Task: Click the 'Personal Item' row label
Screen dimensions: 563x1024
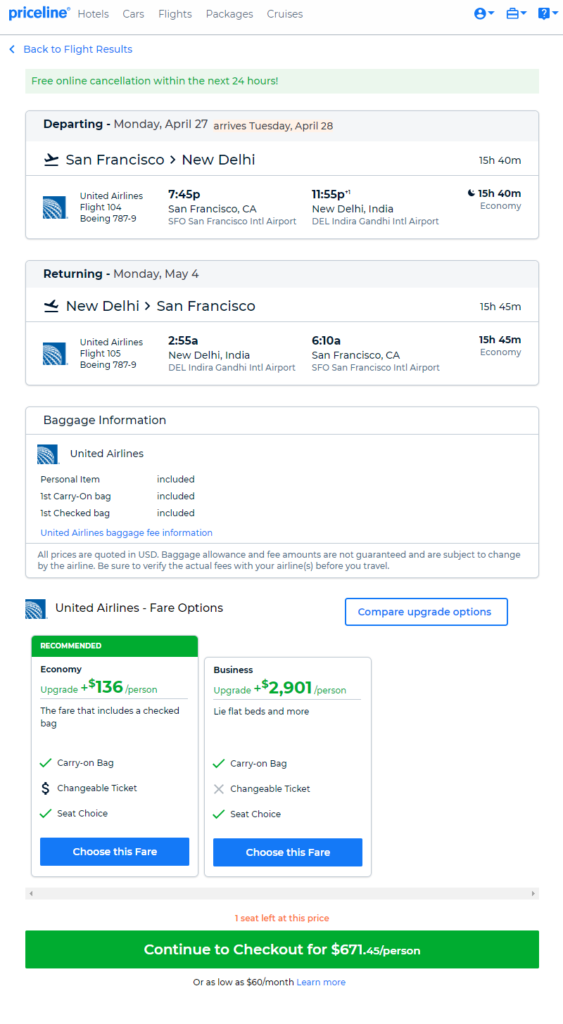Action: click(x=70, y=479)
